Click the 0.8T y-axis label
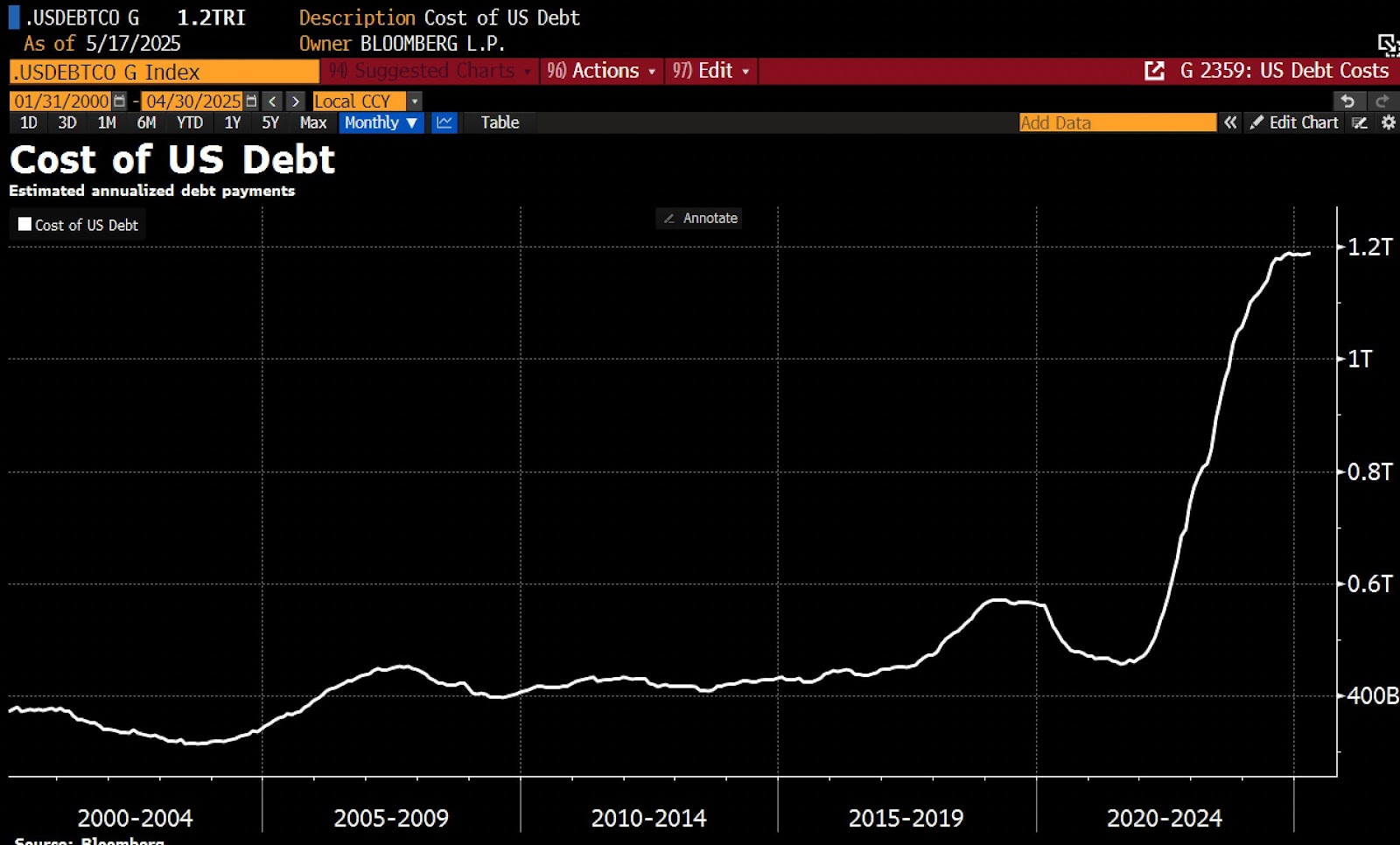This screenshot has width=1400, height=845. [1369, 471]
